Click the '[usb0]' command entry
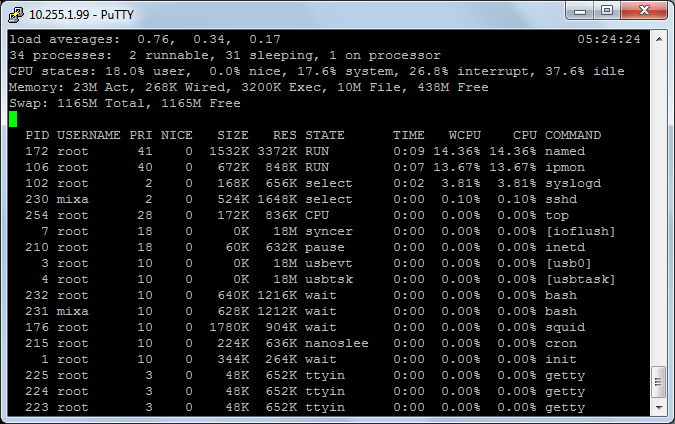This screenshot has width=675, height=424. tap(569, 263)
